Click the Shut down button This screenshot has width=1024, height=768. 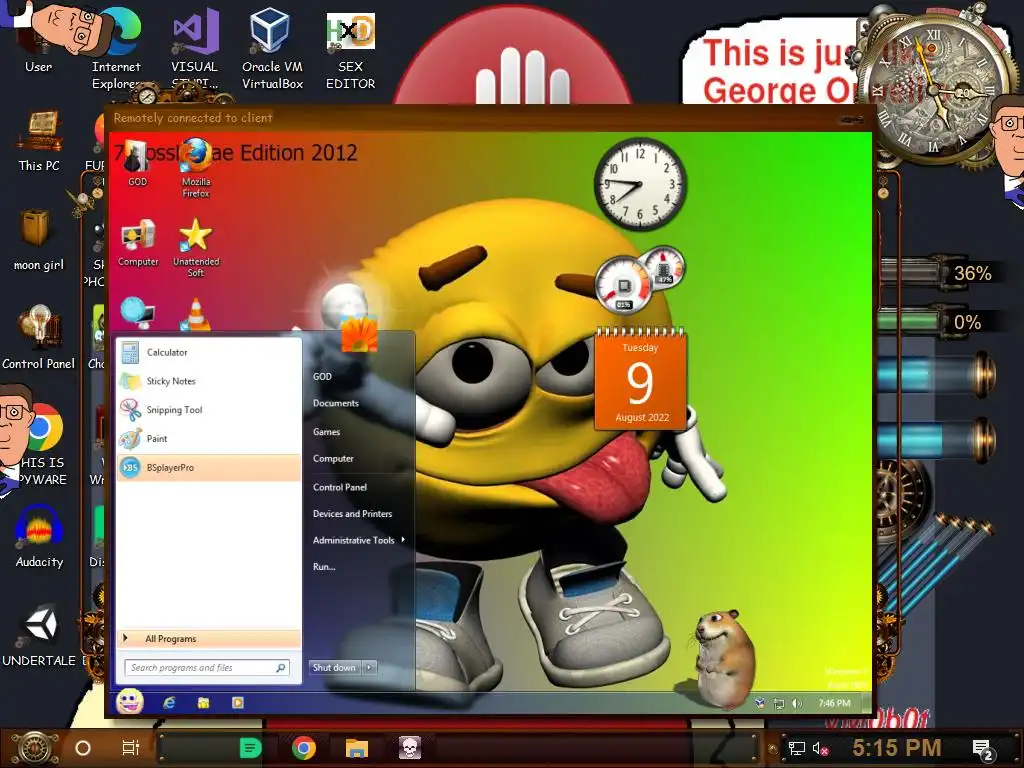(334, 667)
